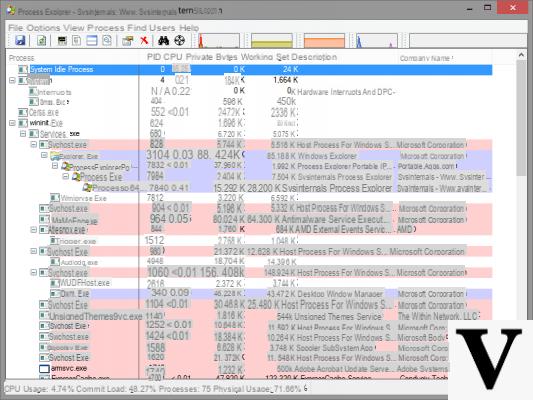Select the explorer.exe folder icon
Image resolution: width=533 pixels, height=400 pixels.
pyautogui.click(x=55, y=156)
